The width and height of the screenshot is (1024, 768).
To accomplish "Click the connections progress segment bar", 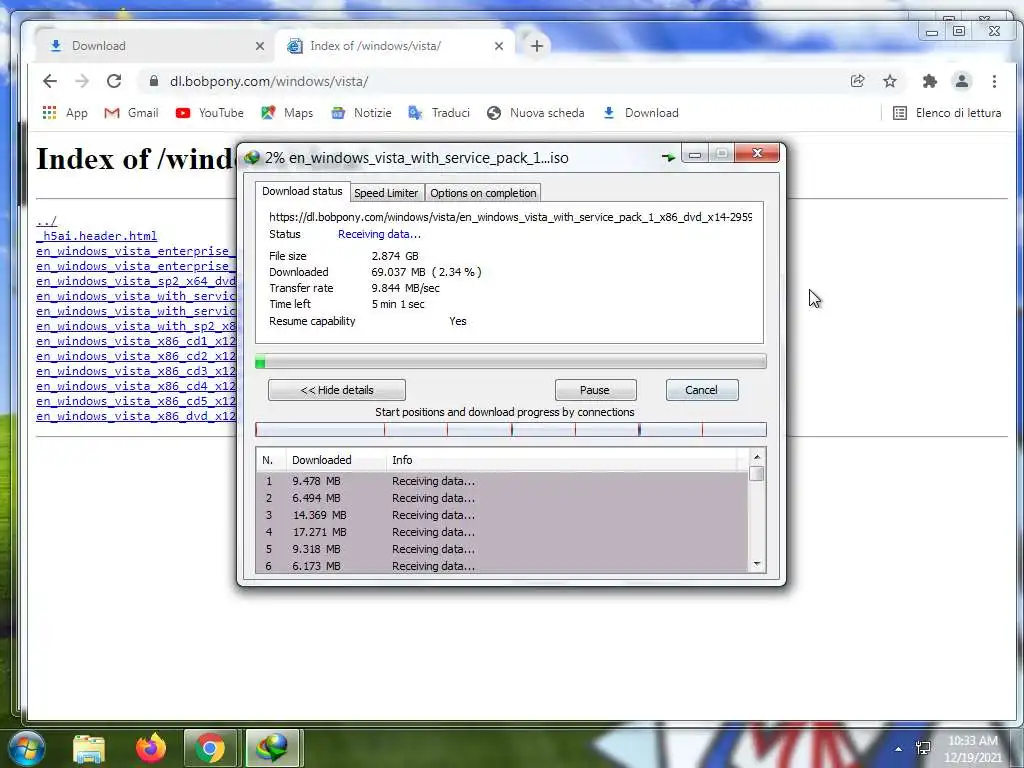I will pos(511,429).
